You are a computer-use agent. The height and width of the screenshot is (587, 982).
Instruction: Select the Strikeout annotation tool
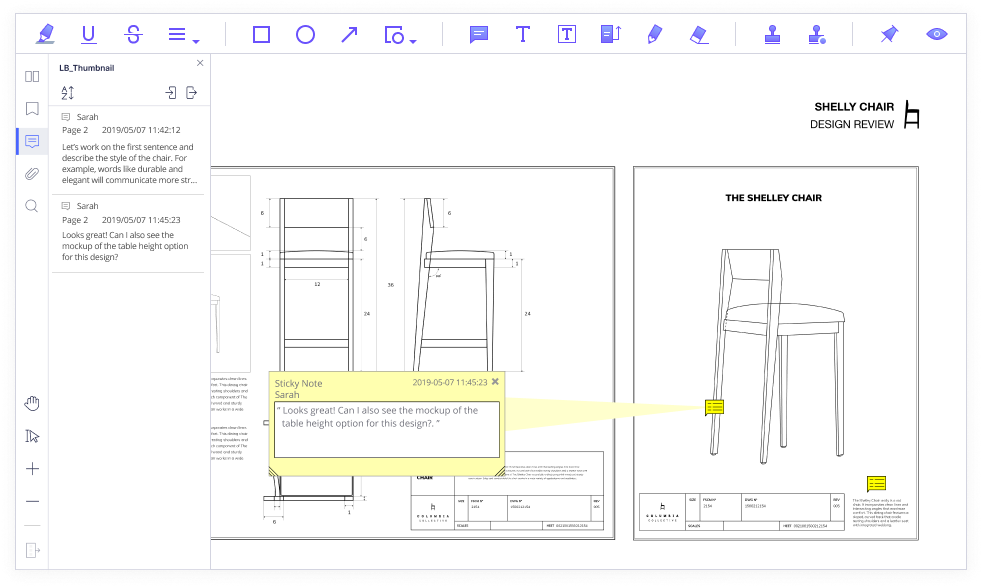(x=133, y=34)
